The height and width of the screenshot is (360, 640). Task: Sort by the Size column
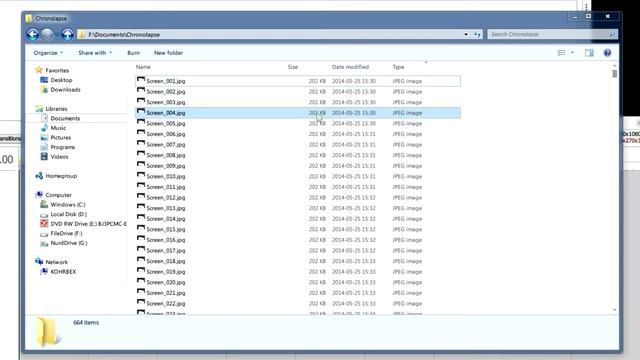click(x=293, y=67)
